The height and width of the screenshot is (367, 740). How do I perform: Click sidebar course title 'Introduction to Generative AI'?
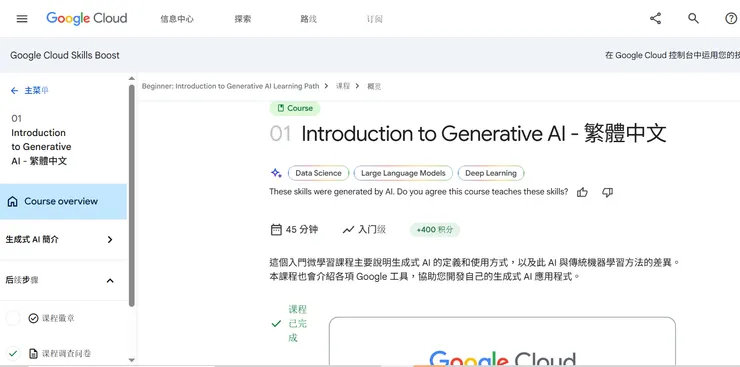pyautogui.click(x=41, y=147)
